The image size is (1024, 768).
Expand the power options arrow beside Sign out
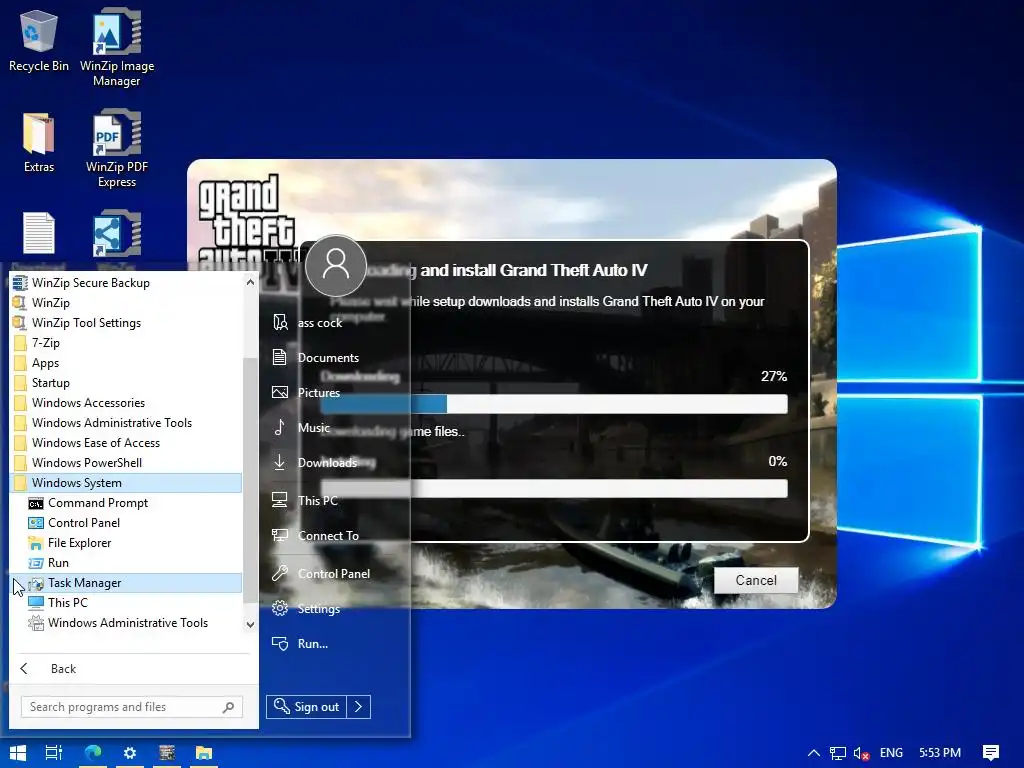[x=359, y=707]
